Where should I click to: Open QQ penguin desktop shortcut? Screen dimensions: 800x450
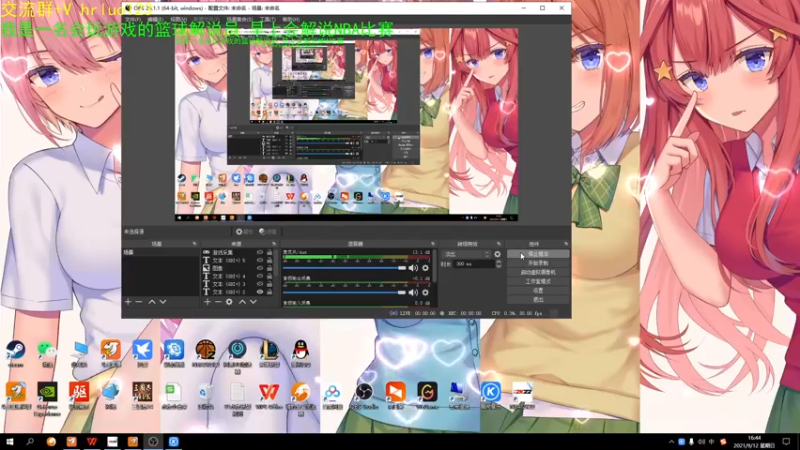[x=301, y=354]
